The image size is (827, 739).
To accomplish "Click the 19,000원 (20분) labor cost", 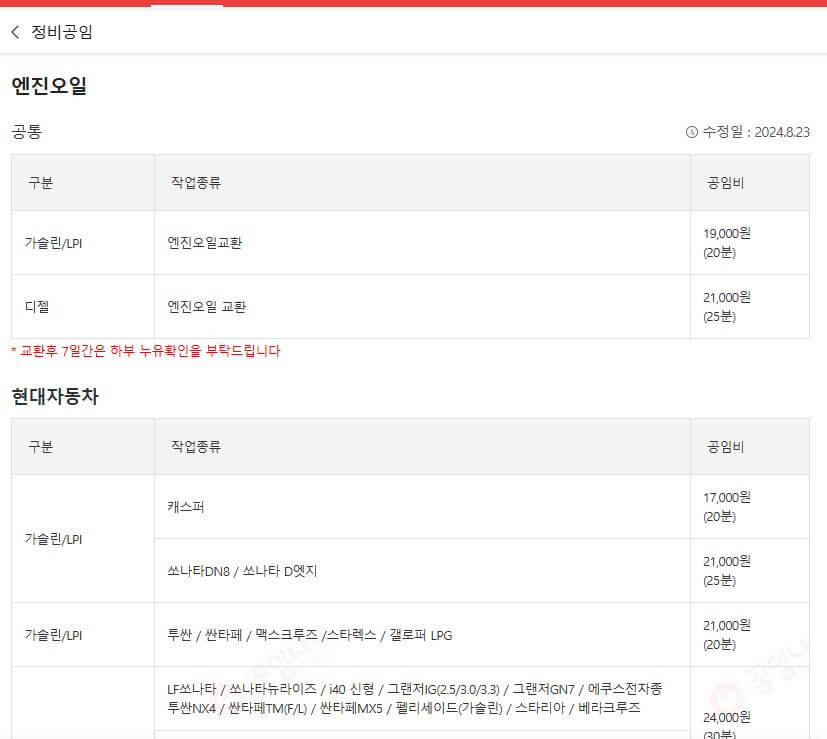I will point(749,243).
